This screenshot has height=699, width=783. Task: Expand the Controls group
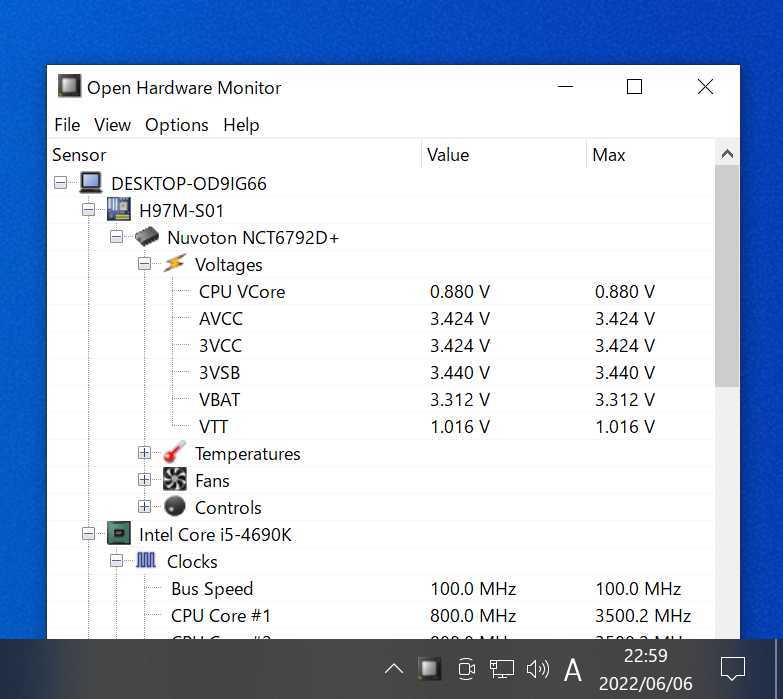coord(144,506)
